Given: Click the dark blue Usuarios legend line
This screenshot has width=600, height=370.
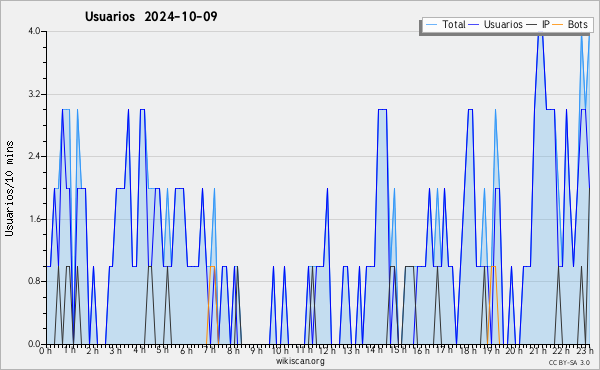Looking at the screenshot, I should [474, 25].
